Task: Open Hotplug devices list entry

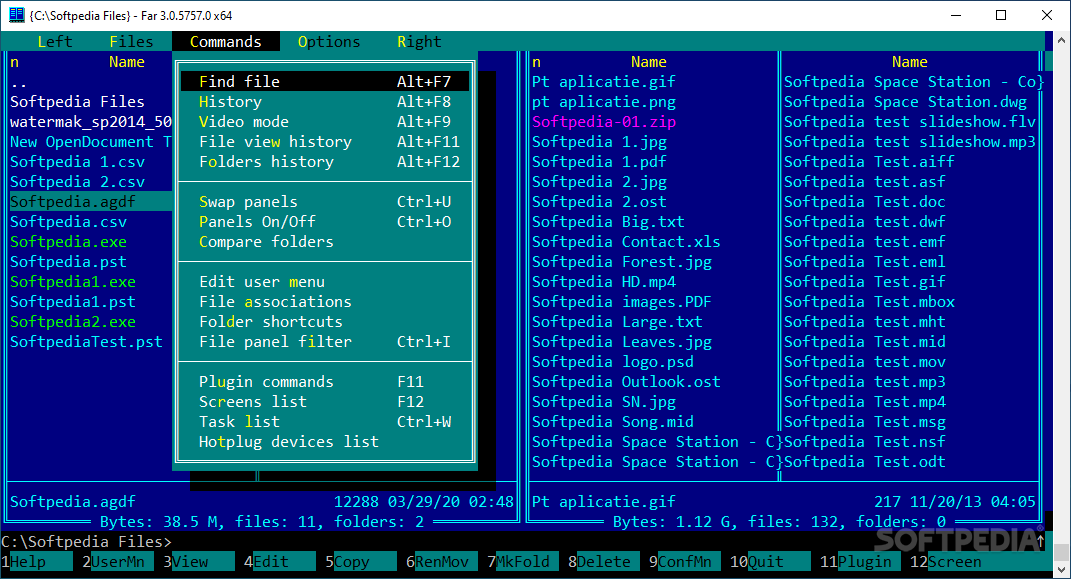Action: click(325, 442)
